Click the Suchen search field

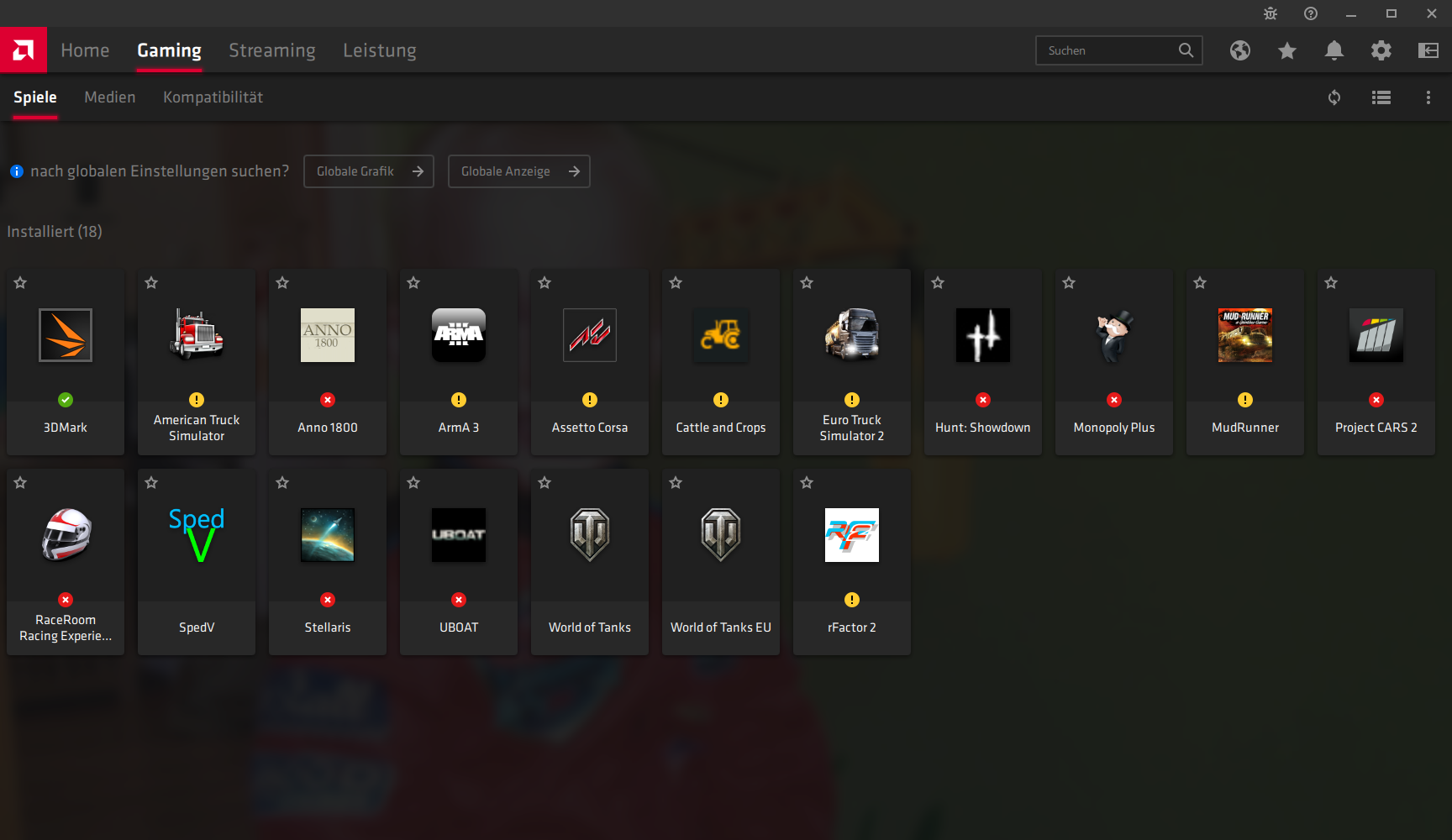pos(1119,50)
